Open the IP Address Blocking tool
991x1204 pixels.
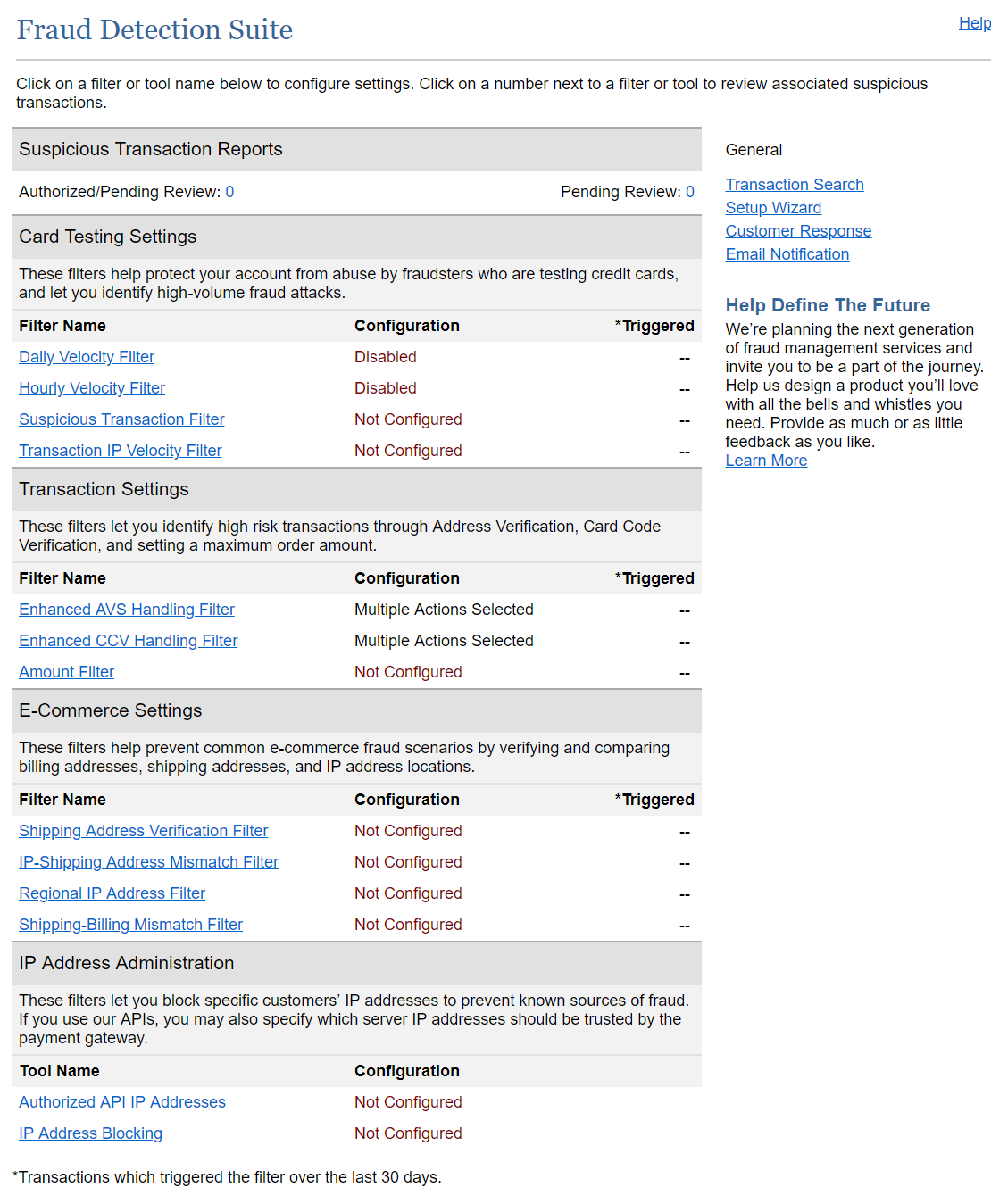(x=91, y=1133)
